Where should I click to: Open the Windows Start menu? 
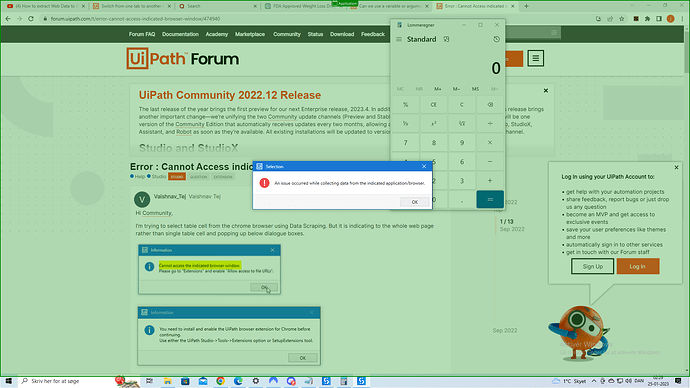[x=8, y=381]
